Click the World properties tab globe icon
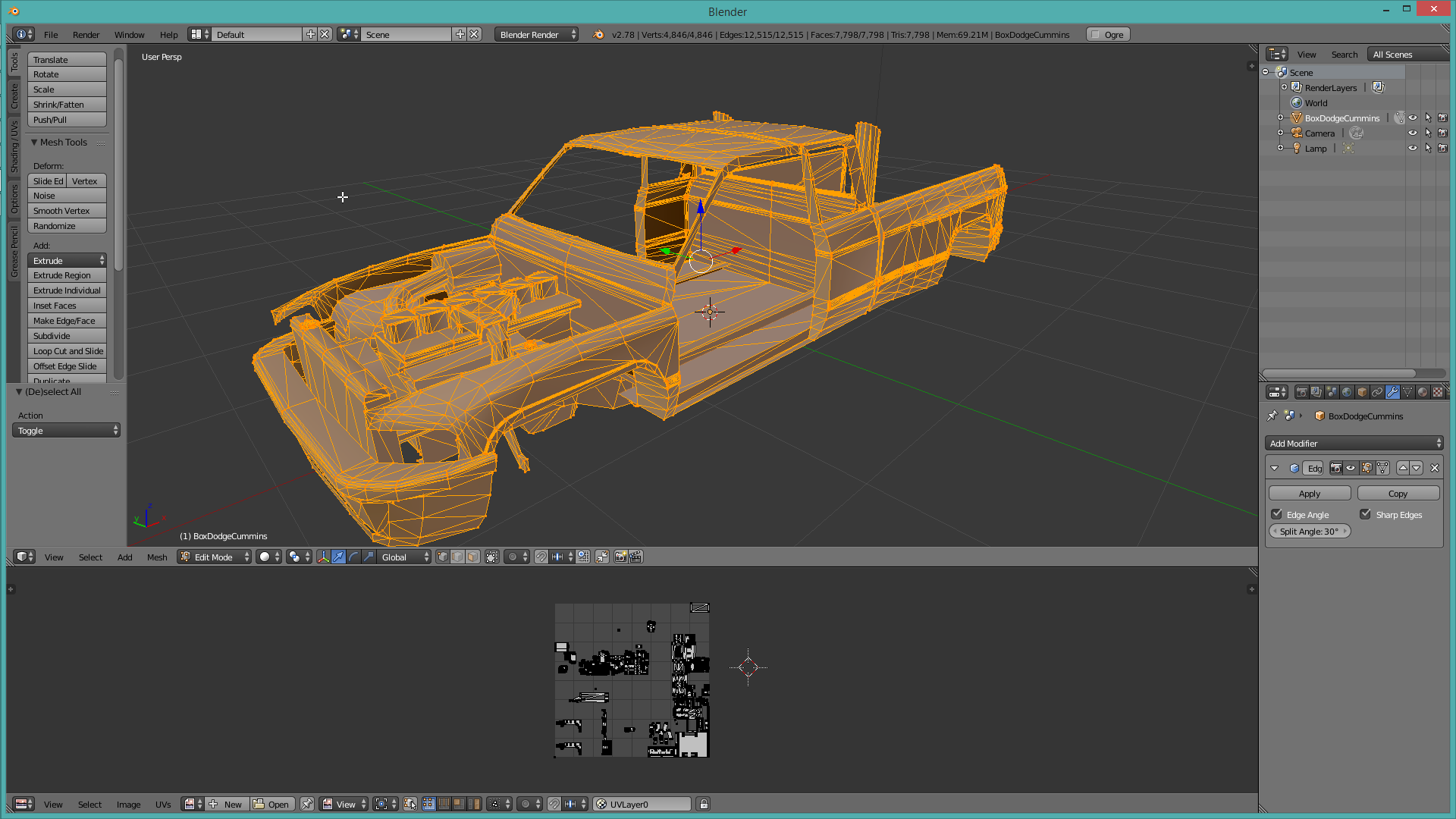 [x=1347, y=392]
